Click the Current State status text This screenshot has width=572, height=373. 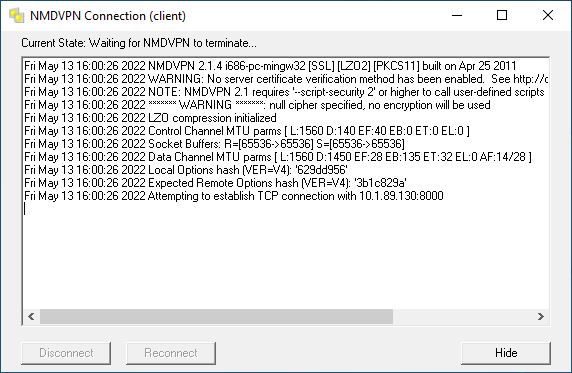tap(139, 43)
